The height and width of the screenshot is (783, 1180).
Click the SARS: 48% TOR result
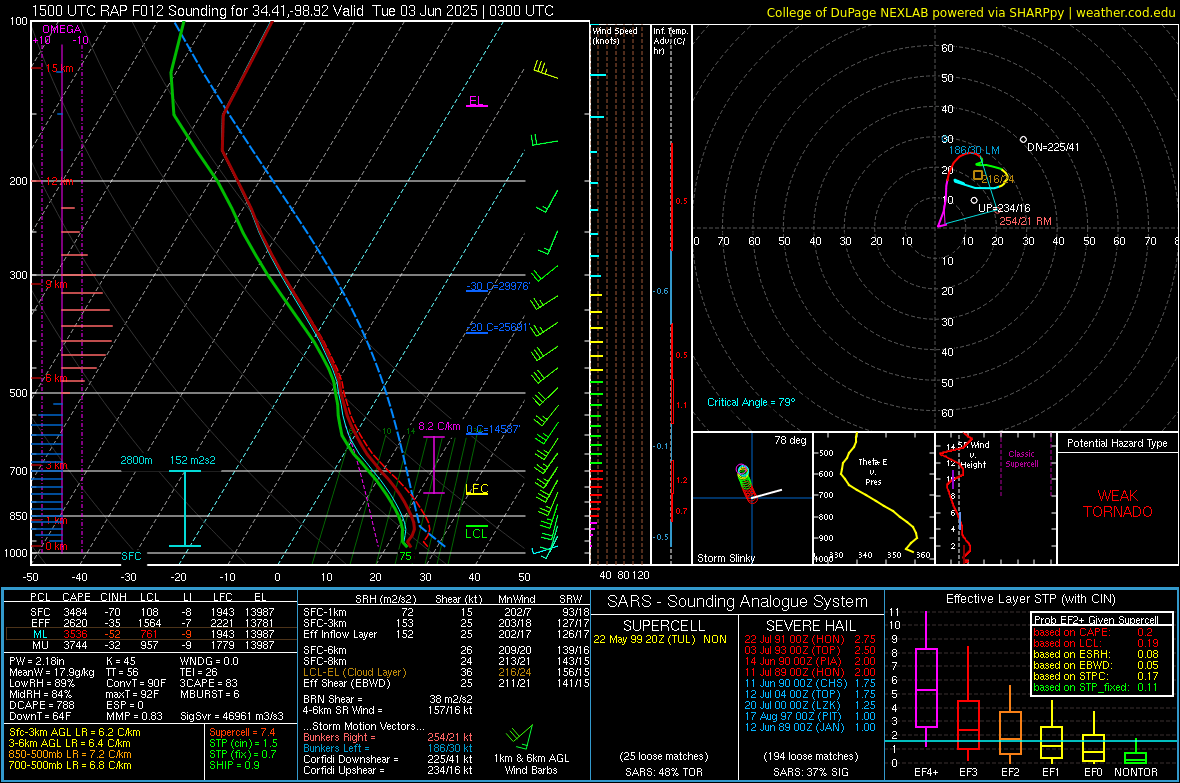663,772
